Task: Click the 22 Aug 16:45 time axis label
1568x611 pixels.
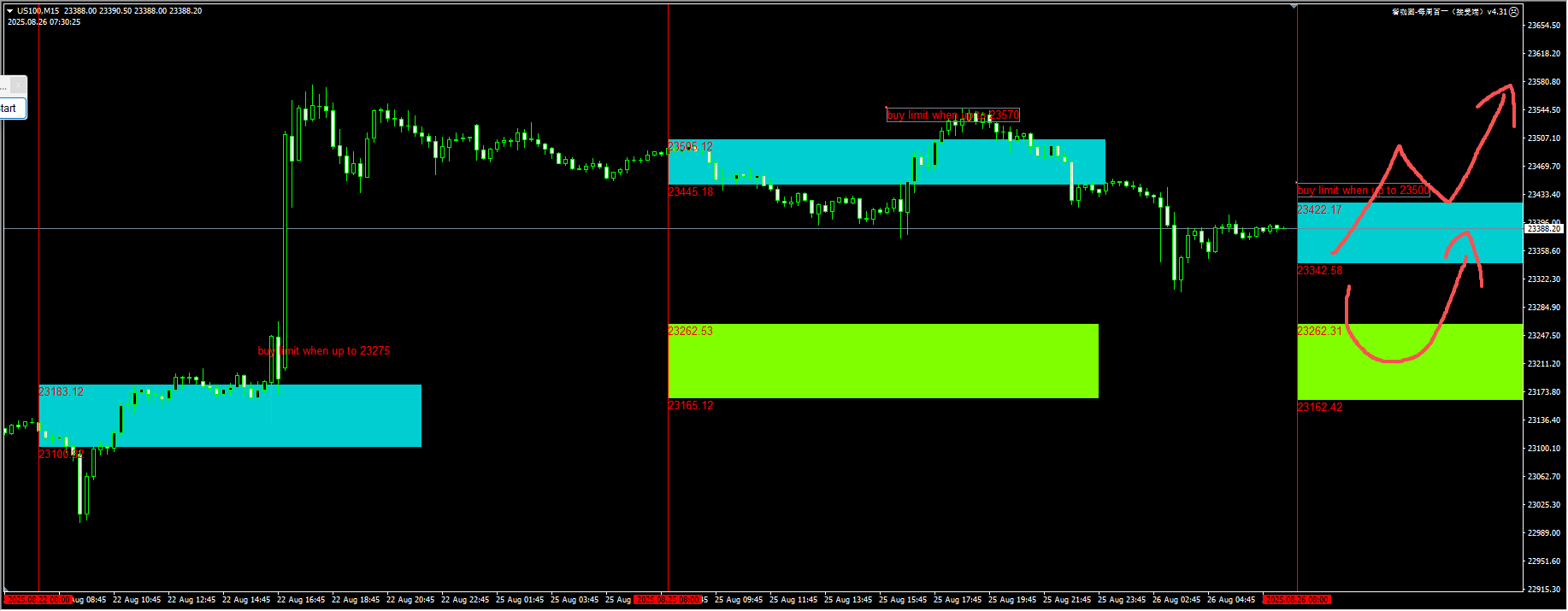Action: (x=301, y=600)
